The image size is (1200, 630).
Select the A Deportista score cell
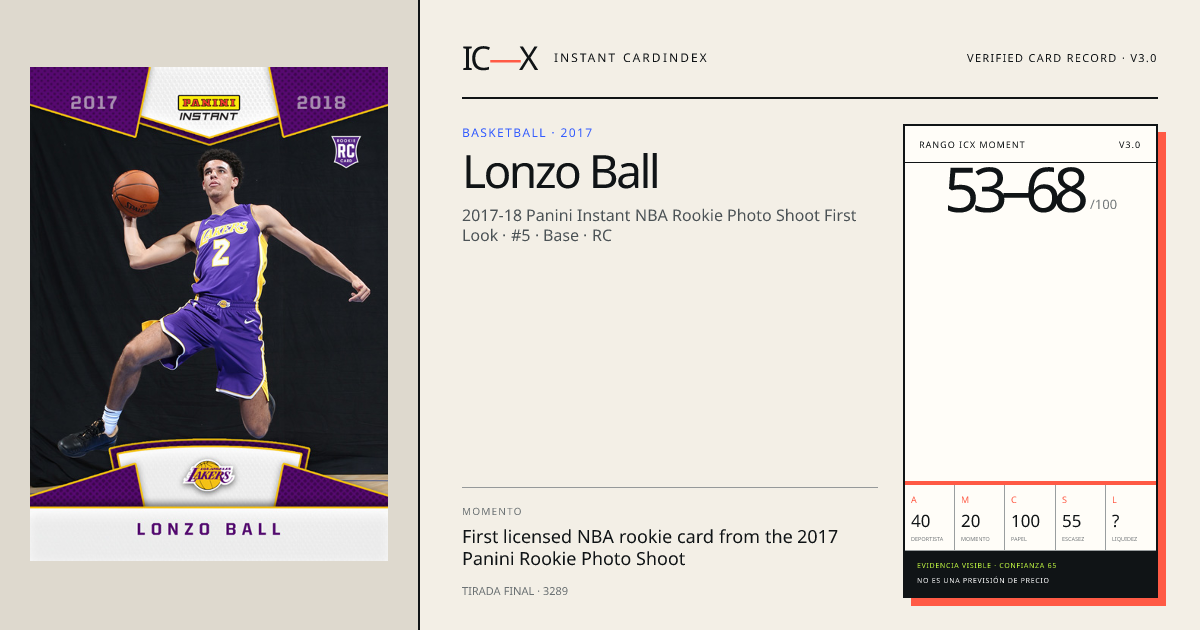tap(930, 518)
